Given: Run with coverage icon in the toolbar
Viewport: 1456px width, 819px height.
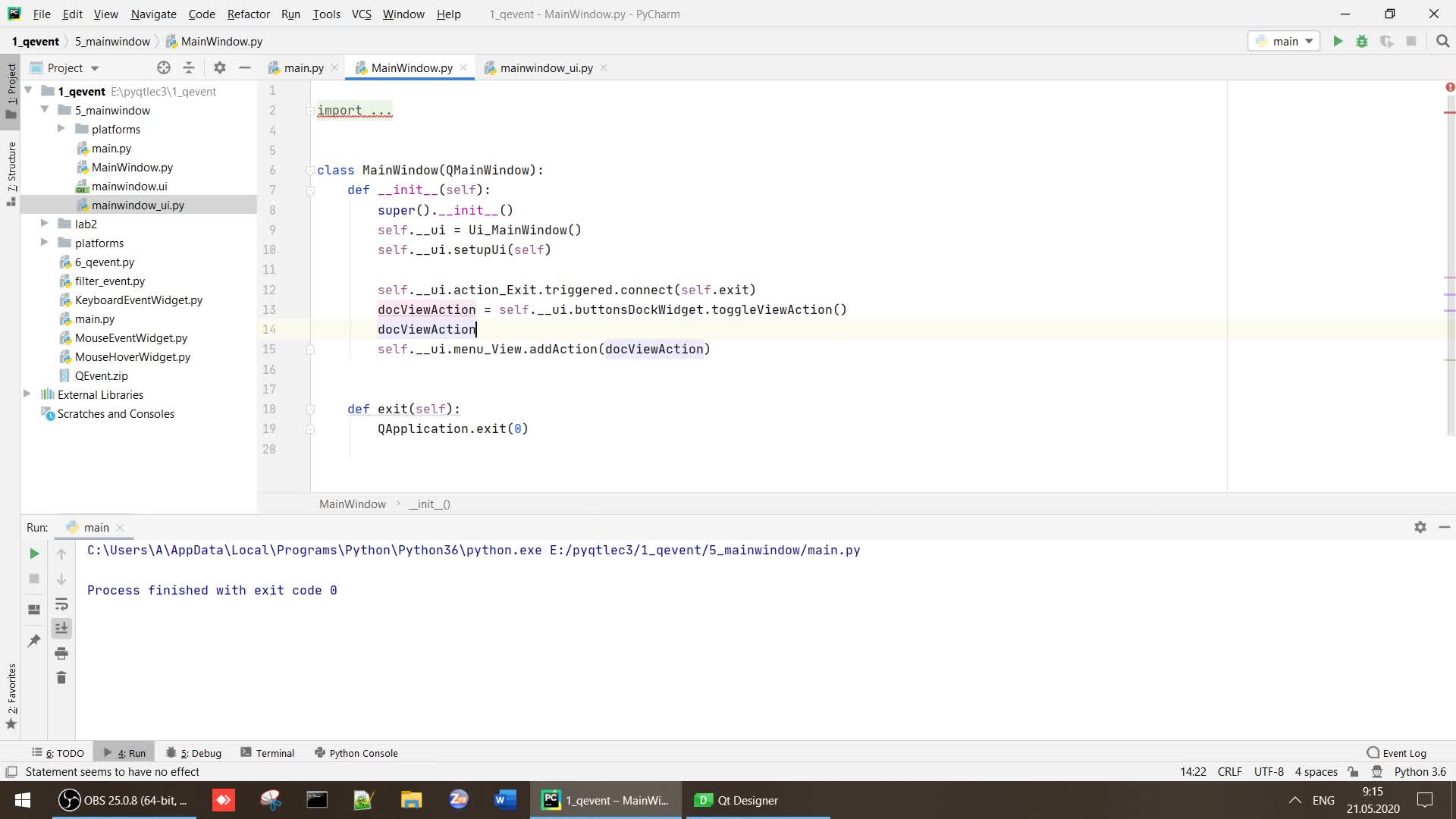Looking at the screenshot, I should click(x=1386, y=42).
